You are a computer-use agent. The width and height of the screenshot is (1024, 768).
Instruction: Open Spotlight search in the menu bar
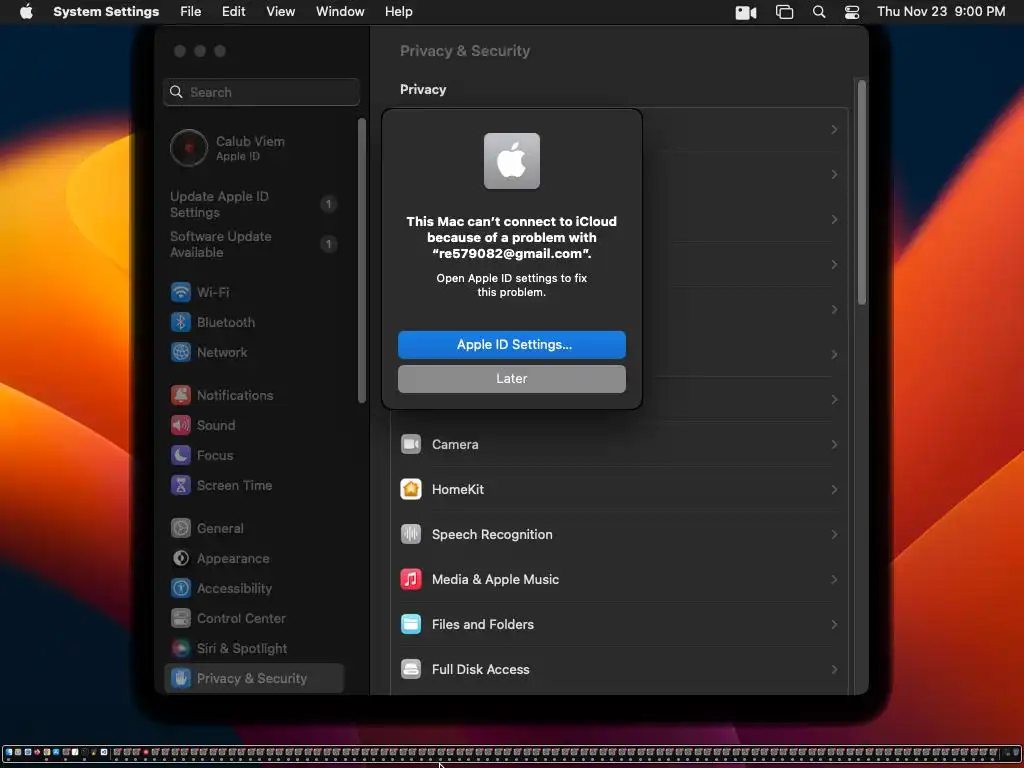[x=819, y=12]
